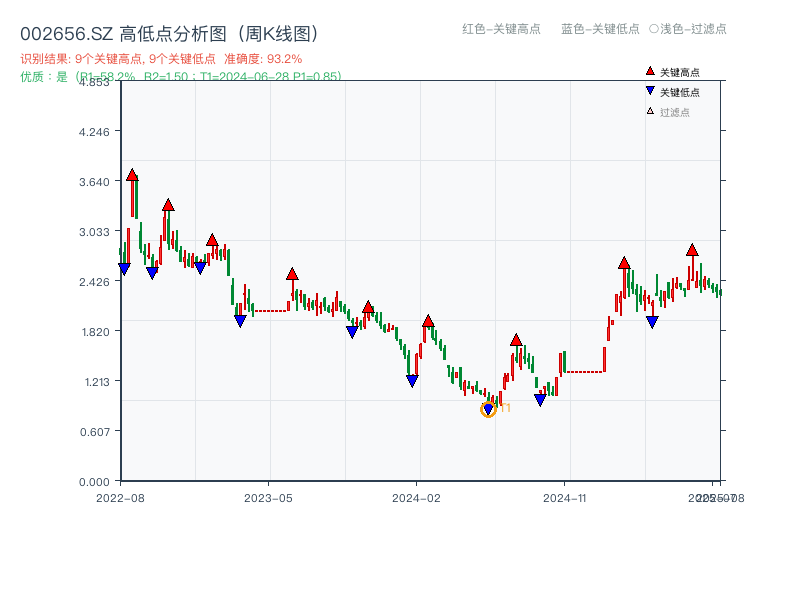Click the 蓝色-关键低点 header label

pos(600,29)
